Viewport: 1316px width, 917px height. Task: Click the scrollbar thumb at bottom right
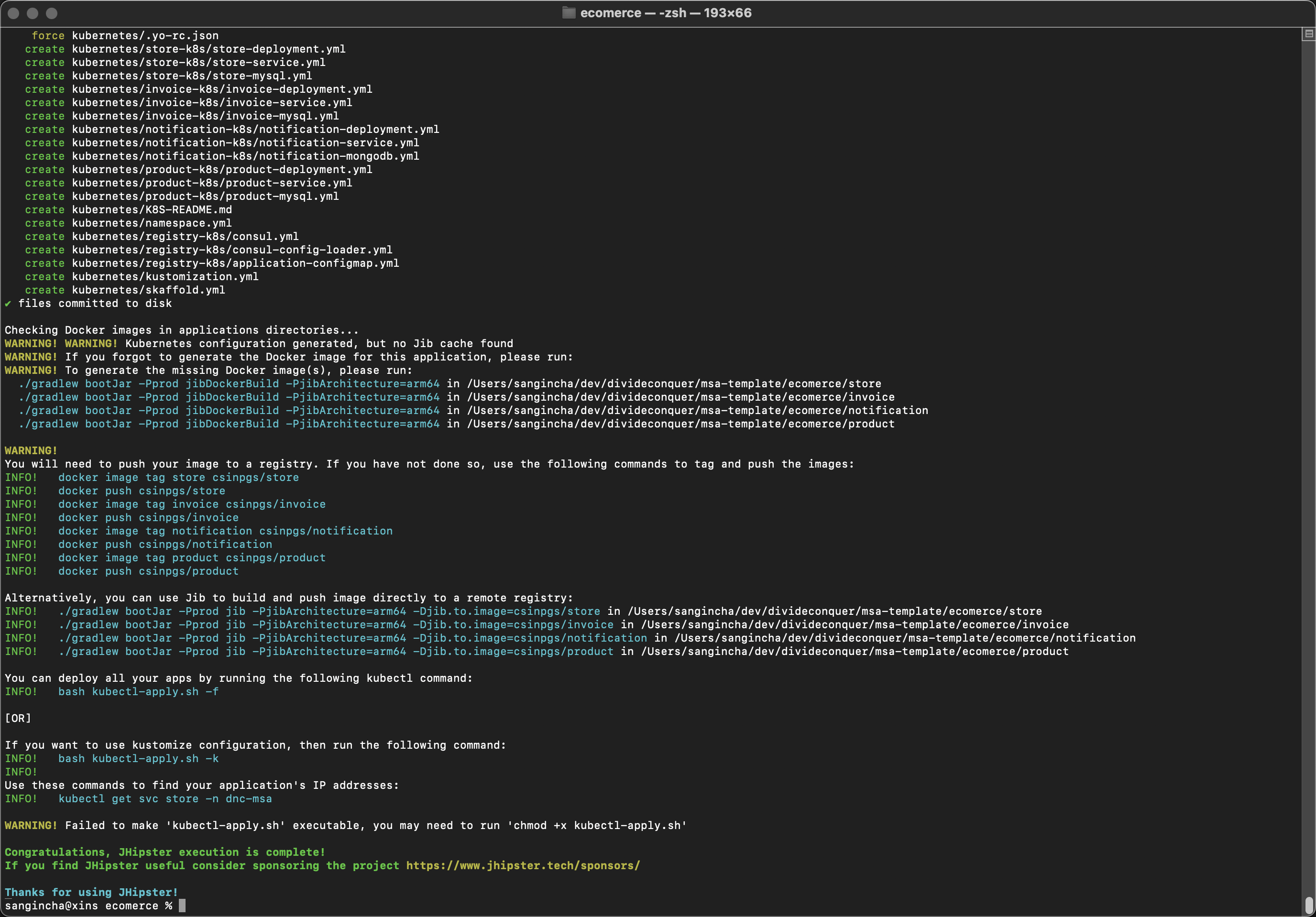pyautogui.click(x=1308, y=906)
